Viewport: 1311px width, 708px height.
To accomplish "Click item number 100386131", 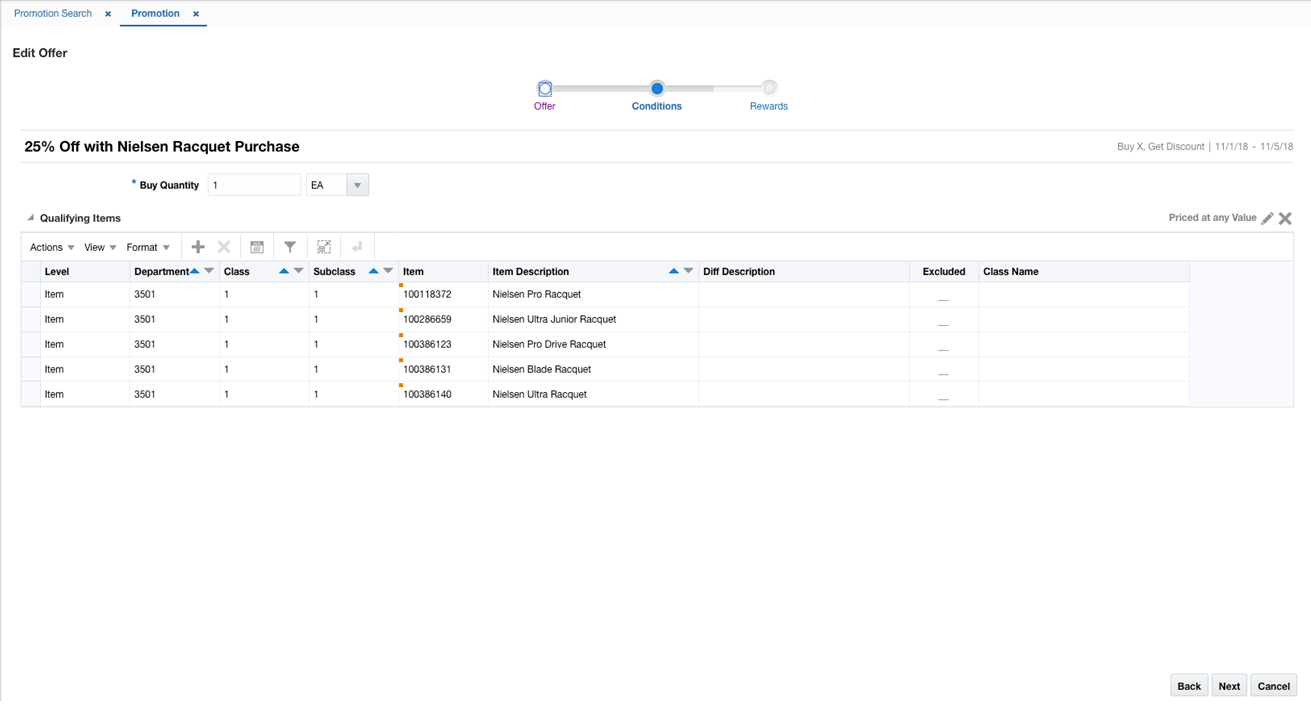I will pos(427,370).
